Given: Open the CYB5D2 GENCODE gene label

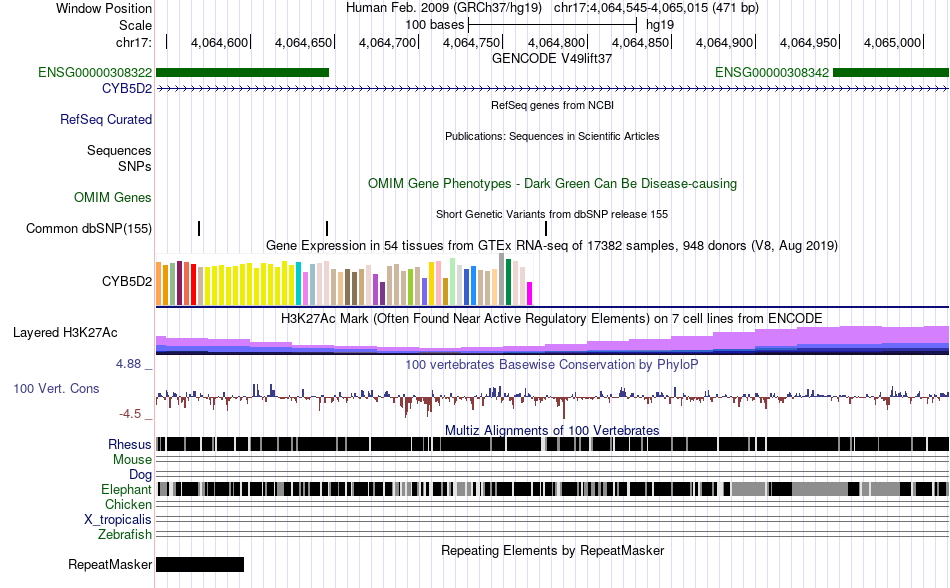Looking at the screenshot, I should (x=127, y=88).
